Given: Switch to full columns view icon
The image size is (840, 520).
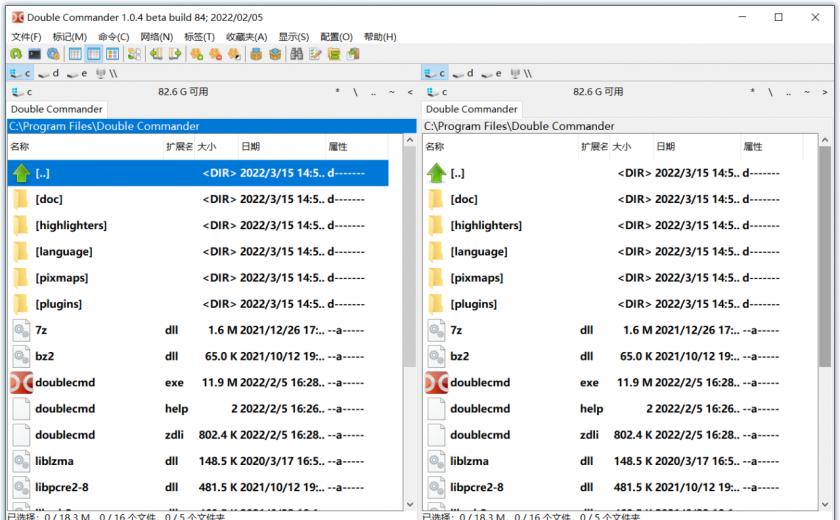Looking at the screenshot, I should [x=94, y=54].
